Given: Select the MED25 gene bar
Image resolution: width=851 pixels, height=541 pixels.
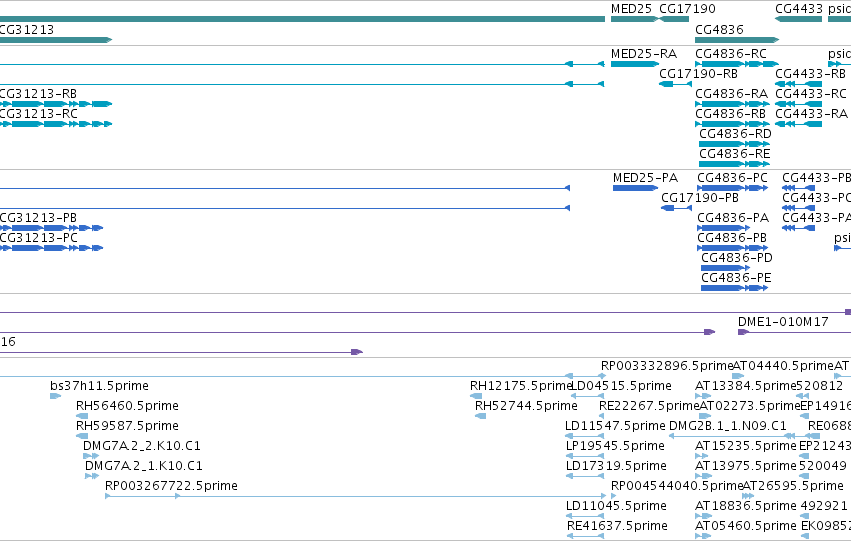Looking at the screenshot, I should pos(634,19).
